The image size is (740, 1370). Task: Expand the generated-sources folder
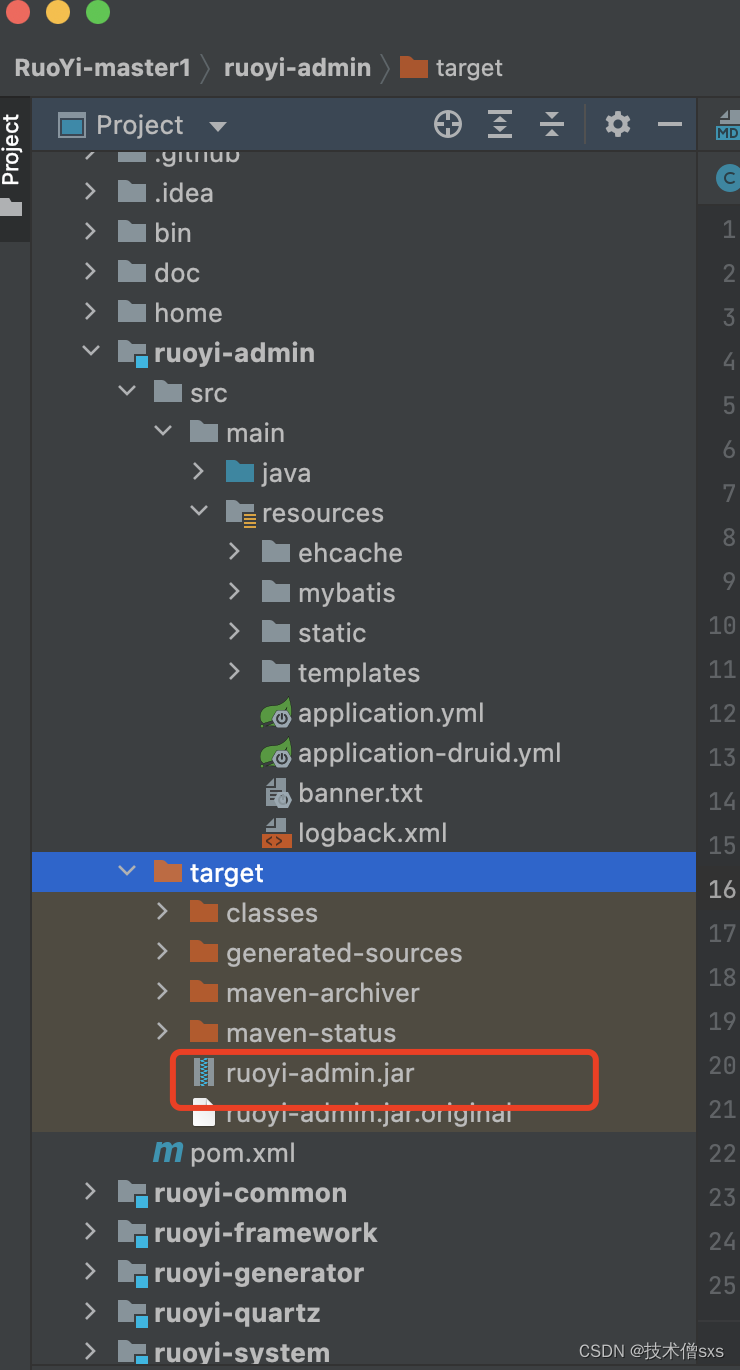coord(163,952)
